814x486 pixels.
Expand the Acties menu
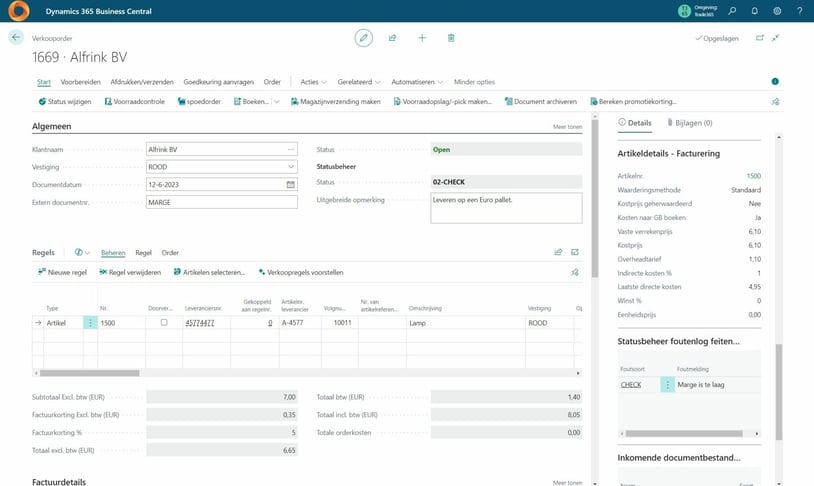[x=314, y=82]
